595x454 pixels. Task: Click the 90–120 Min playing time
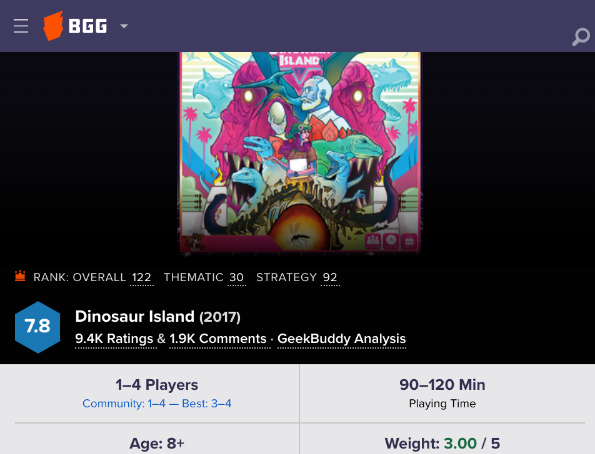pyautogui.click(x=442, y=385)
